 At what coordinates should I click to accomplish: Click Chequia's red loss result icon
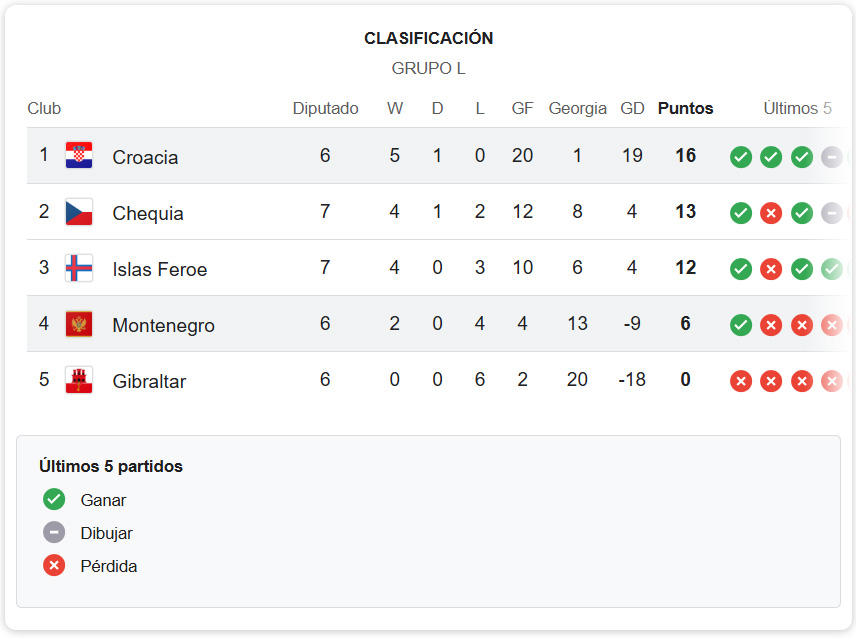coord(771,213)
